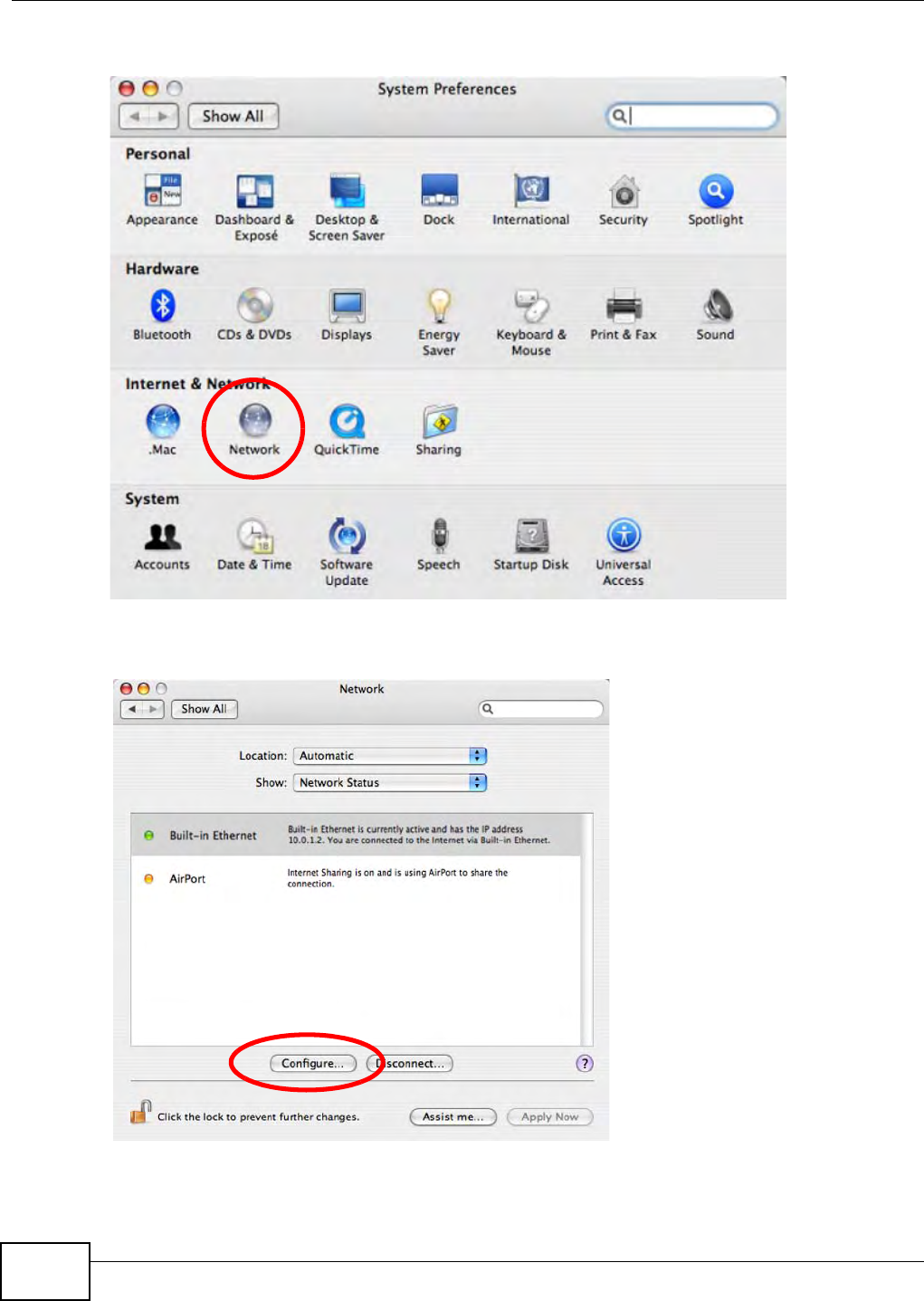Image resolution: width=924 pixels, height=1301 pixels.
Task: Open the Appearance preference pane
Action: (x=162, y=200)
